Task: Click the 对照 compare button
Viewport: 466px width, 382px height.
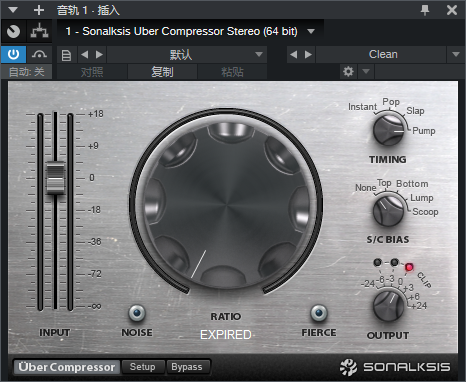Action: 92,72
